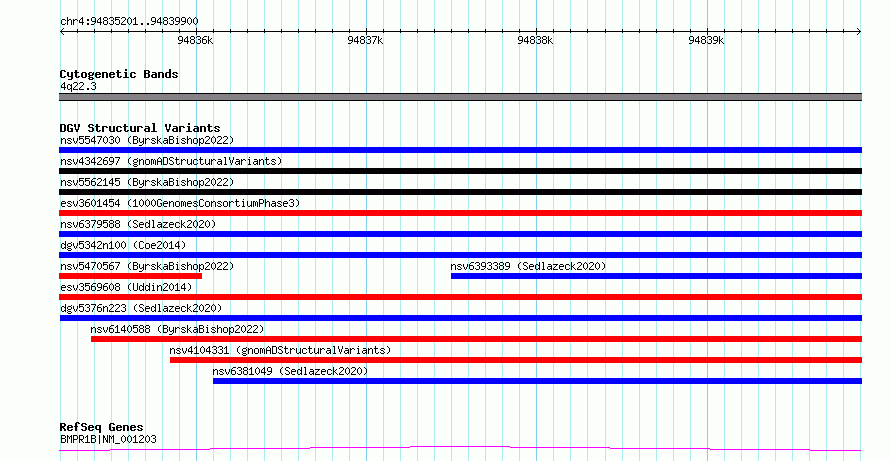The width and height of the screenshot is (890, 461).
Task: Click the Cytogenetic Bands track title
Action: click(x=119, y=74)
